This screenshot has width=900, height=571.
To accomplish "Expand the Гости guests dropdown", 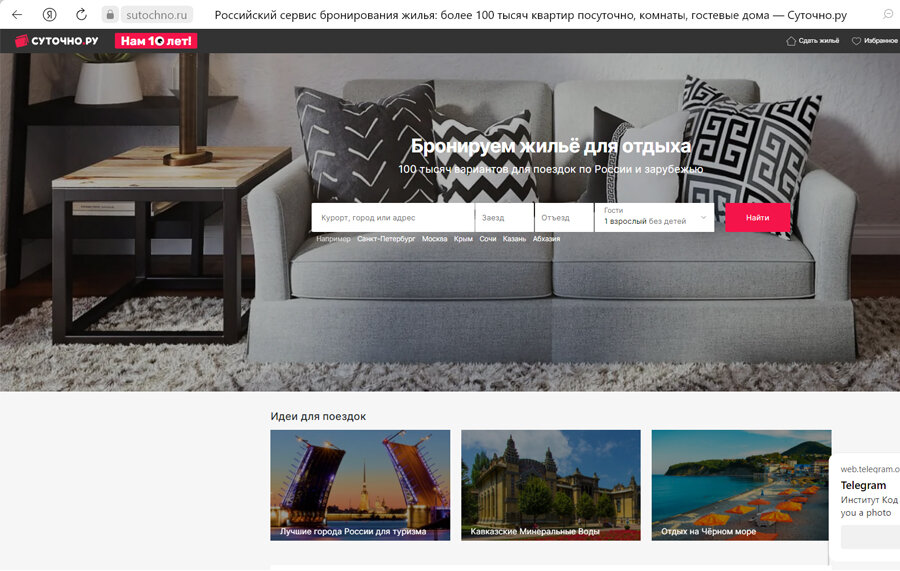I will 654,217.
